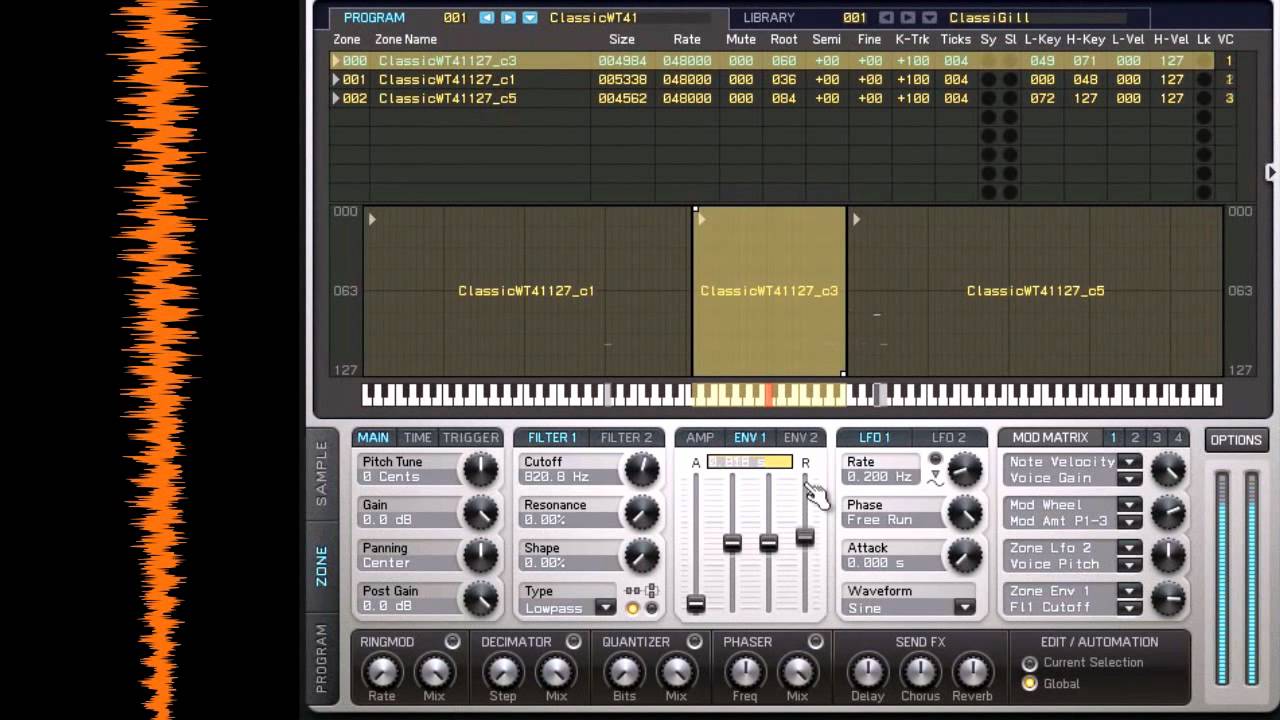Select the ClassicWT41127_c1 zone in key map

527,291
